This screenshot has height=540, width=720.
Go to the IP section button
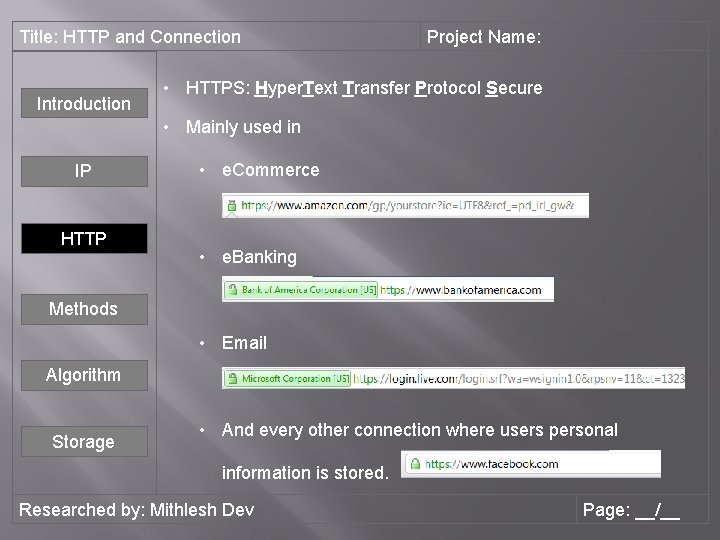[84, 171]
